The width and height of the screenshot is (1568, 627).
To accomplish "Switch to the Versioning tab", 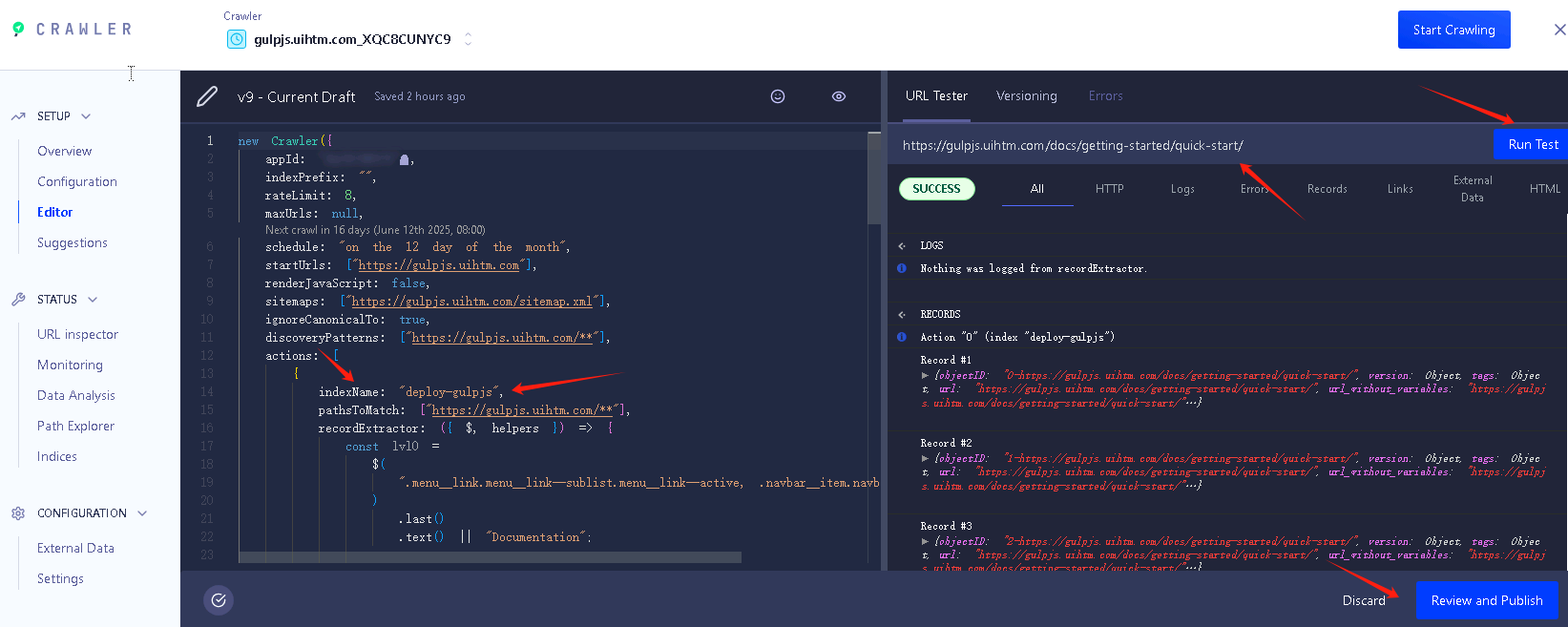I will (x=1027, y=95).
